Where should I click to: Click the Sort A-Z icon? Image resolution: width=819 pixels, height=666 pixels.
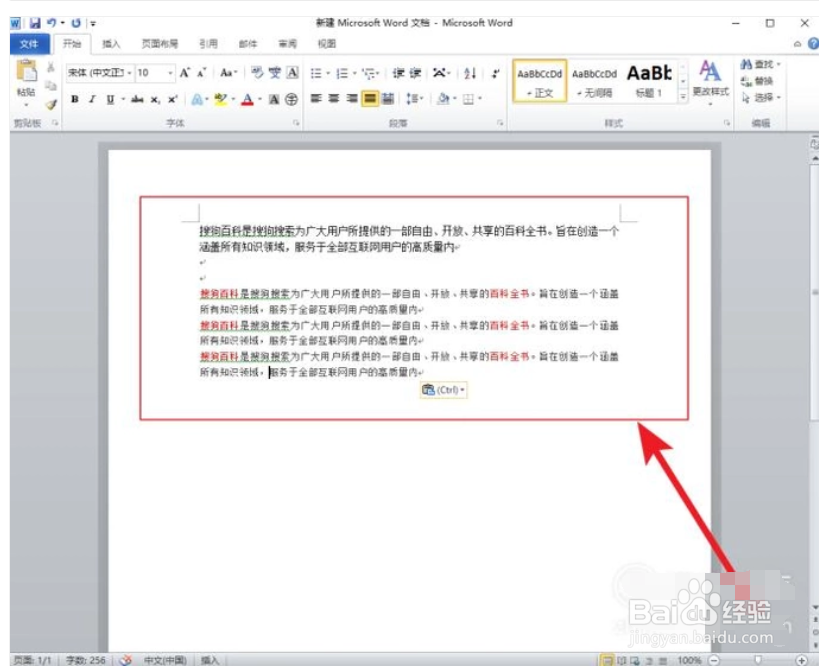470,73
